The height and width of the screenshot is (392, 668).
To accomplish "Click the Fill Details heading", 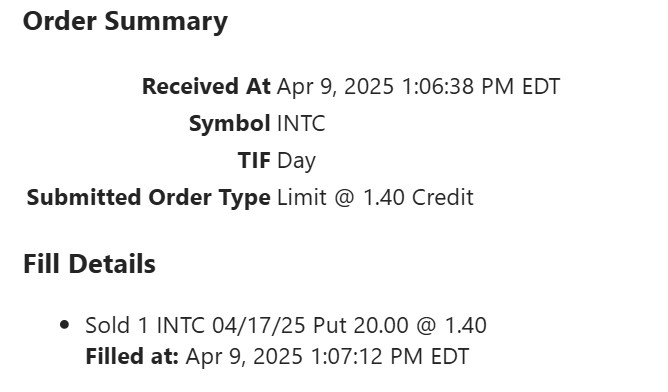I will [x=89, y=264].
